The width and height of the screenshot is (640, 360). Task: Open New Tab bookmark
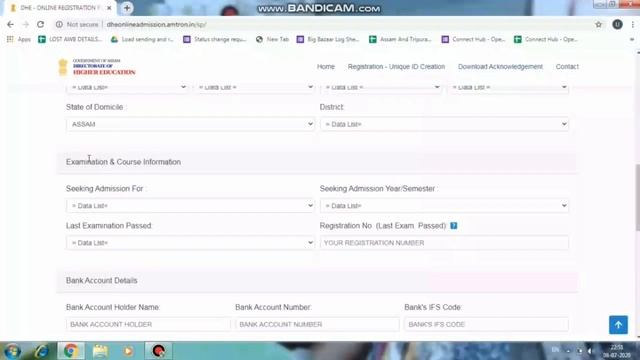(272, 39)
